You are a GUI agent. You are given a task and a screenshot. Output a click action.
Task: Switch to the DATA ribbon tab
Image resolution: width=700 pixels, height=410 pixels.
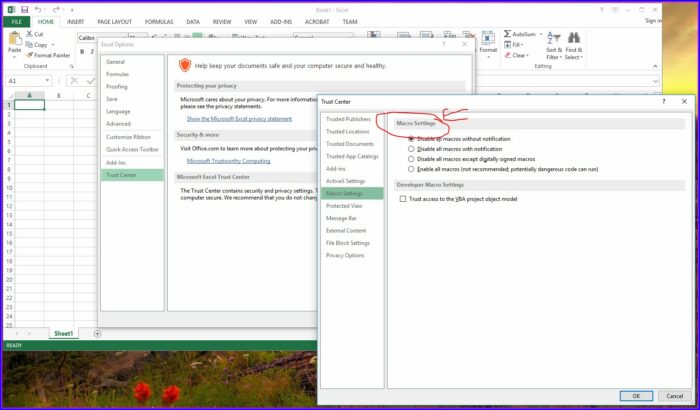point(193,22)
